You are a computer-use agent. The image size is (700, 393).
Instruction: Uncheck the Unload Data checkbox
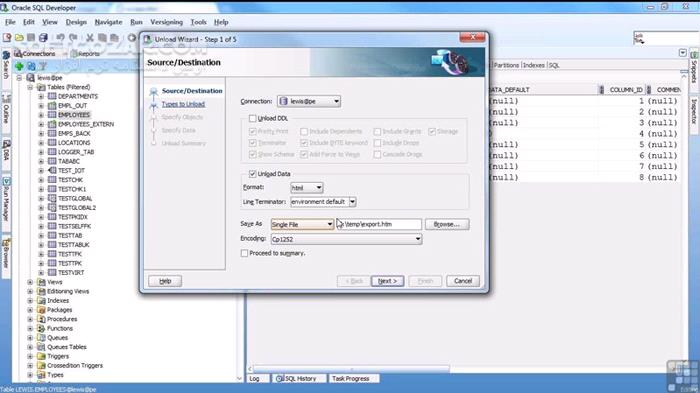pos(252,174)
